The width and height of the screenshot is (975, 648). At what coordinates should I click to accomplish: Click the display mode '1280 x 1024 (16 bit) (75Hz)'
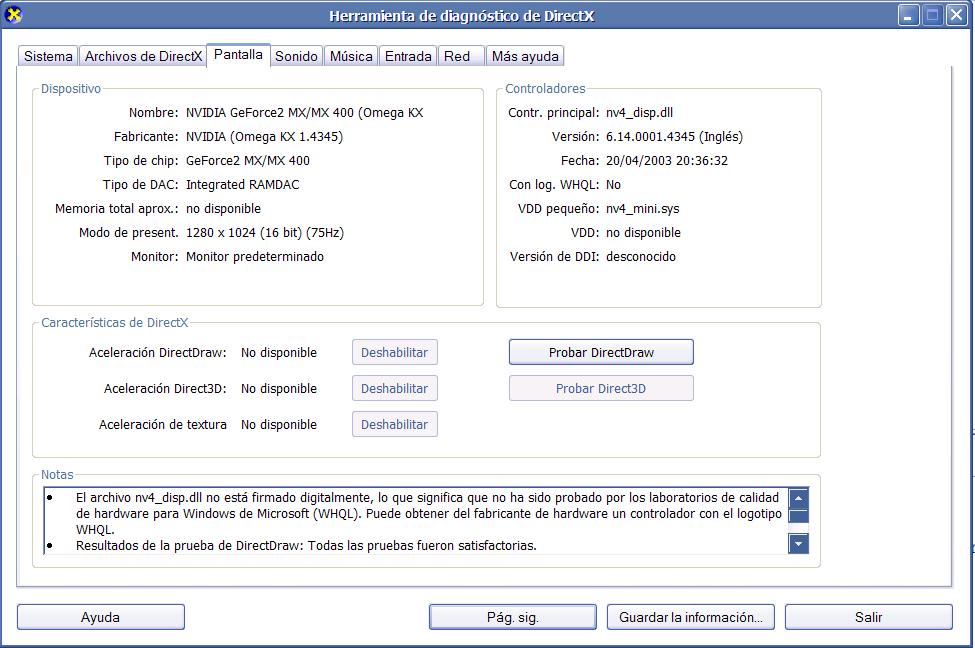point(265,233)
